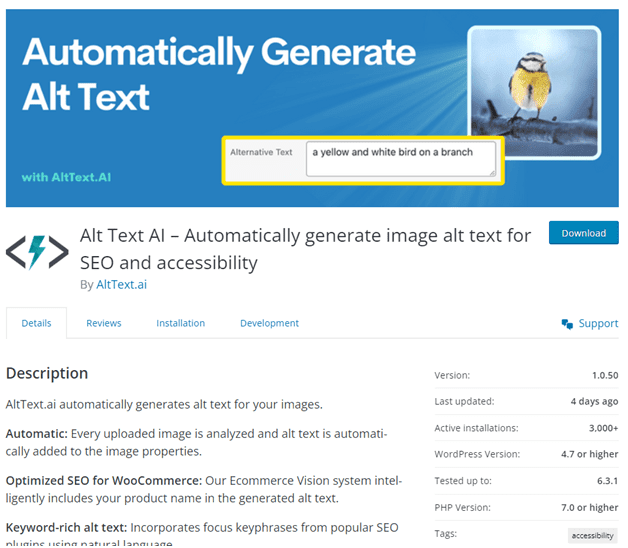This screenshot has height=548, width=628.
Task: Open the Development tab
Action: pos(269,323)
